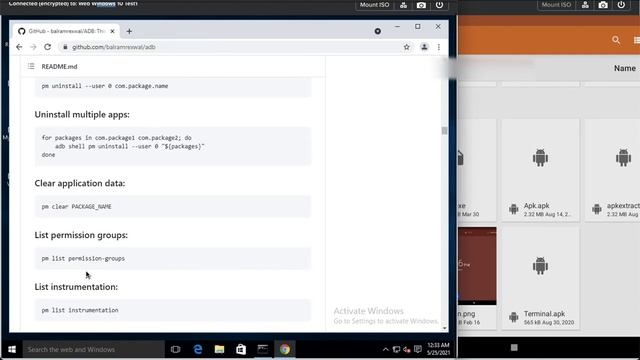This screenshot has height=360, width=640.
Task: Reload the GitHub page
Action: pyautogui.click(x=47, y=47)
